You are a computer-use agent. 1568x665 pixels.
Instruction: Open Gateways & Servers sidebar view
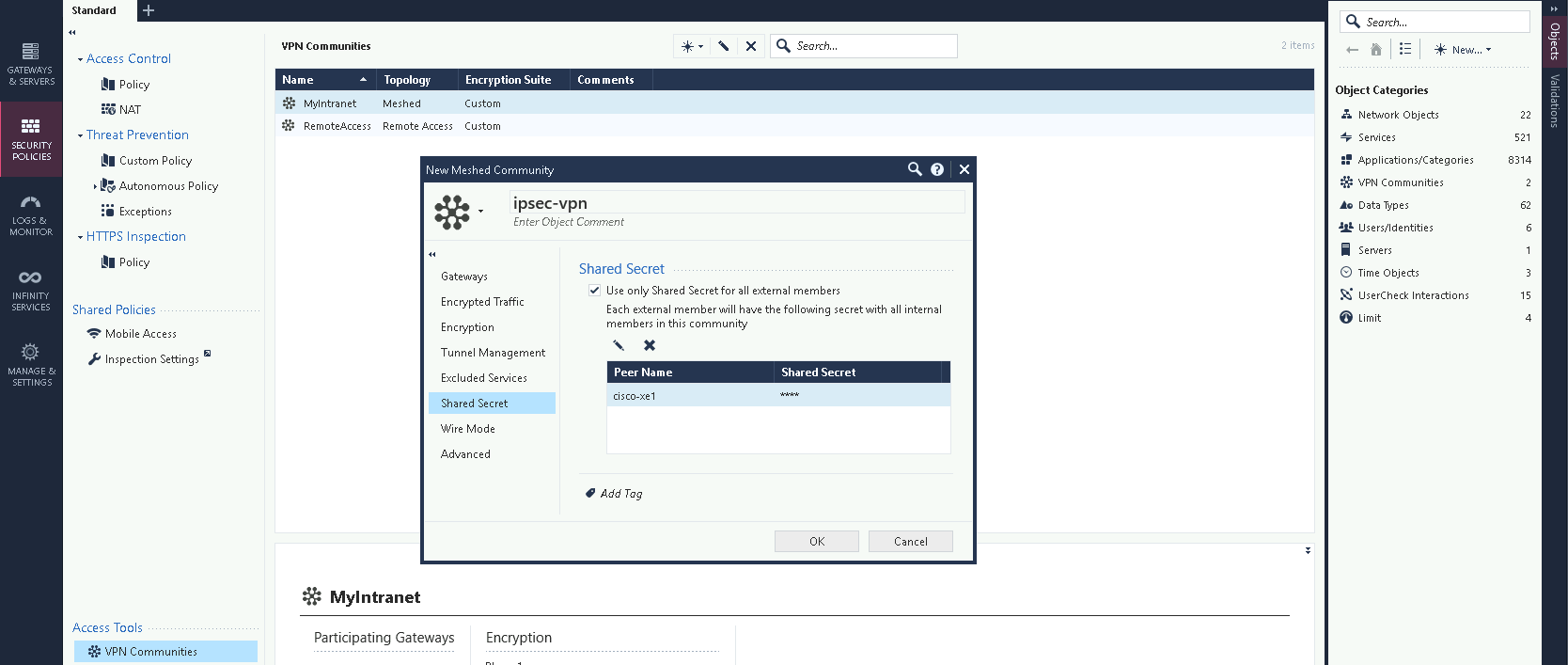point(31,63)
